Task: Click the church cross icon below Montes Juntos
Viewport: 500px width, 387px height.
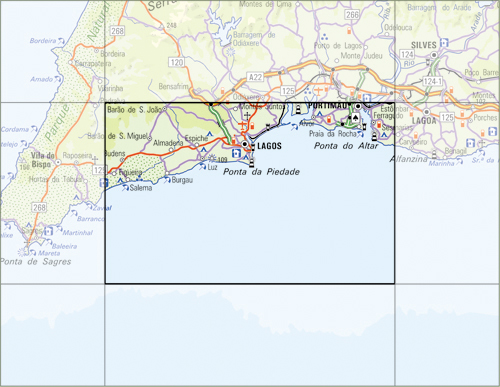Action: point(247,116)
